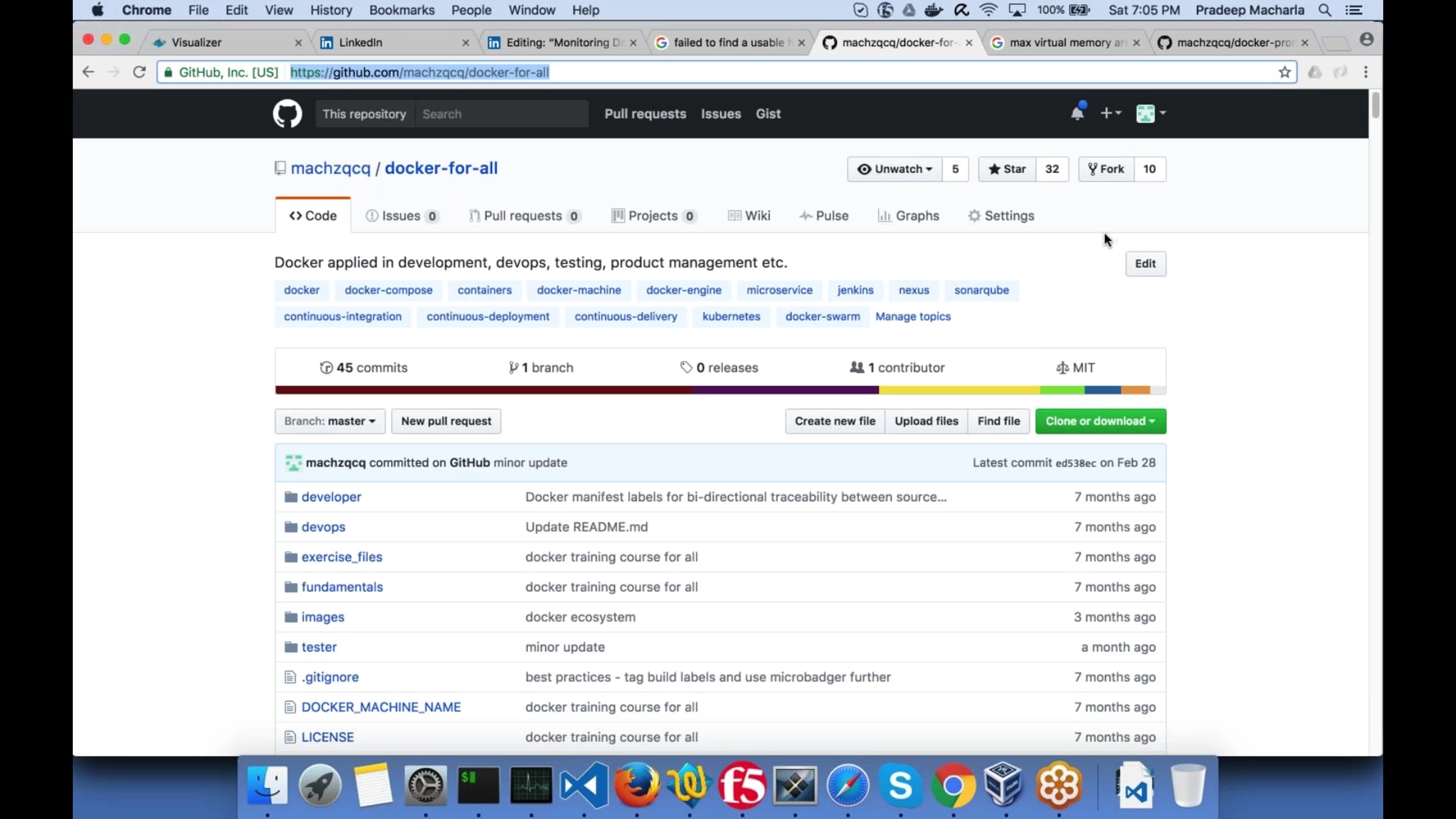Click Upload files button
Image resolution: width=1456 pixels, height=819 pixels.
[926, 421]
